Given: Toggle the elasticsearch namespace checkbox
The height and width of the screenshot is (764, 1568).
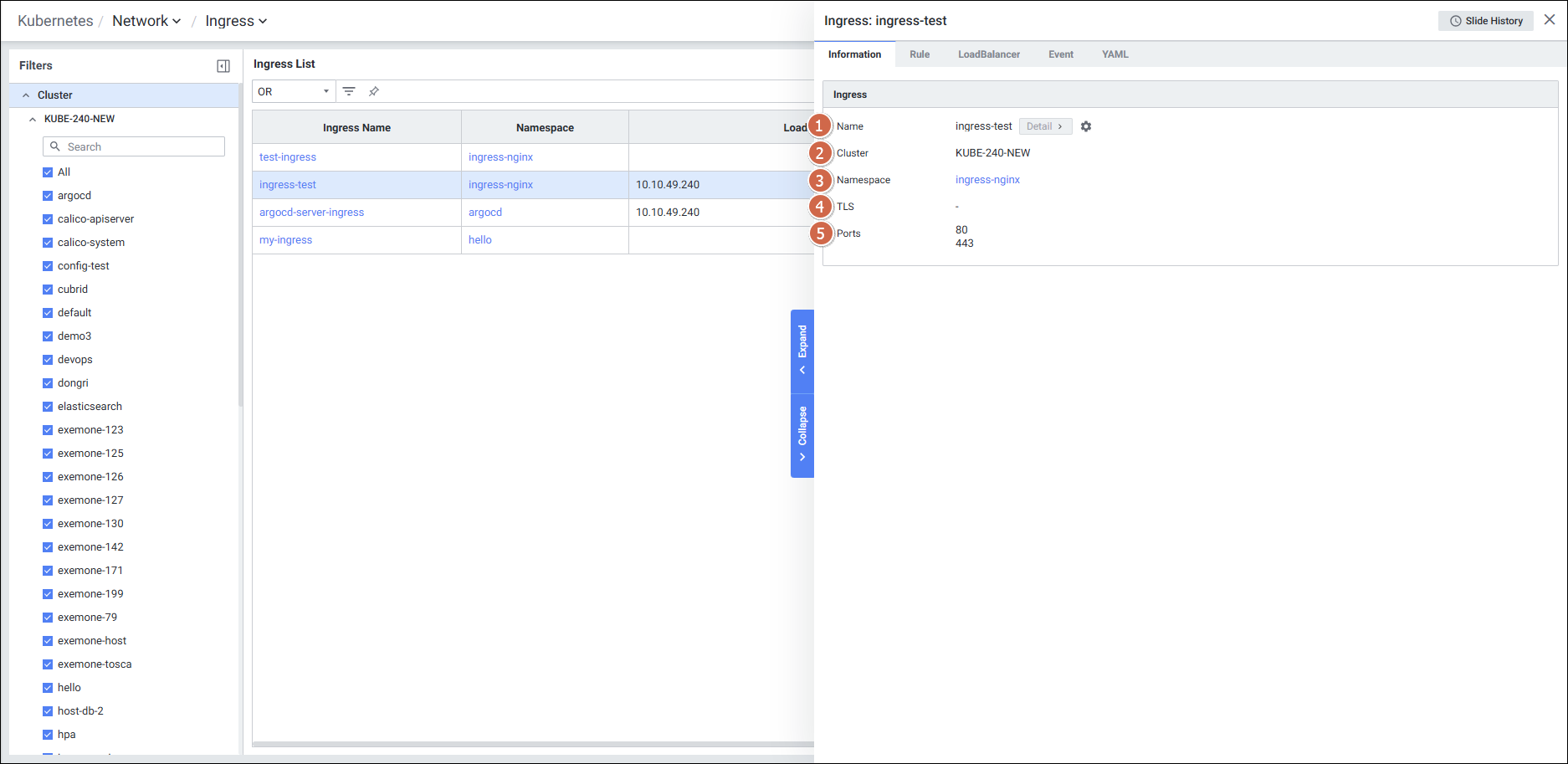Looking at the screenshot, I should tap(48, 407).
